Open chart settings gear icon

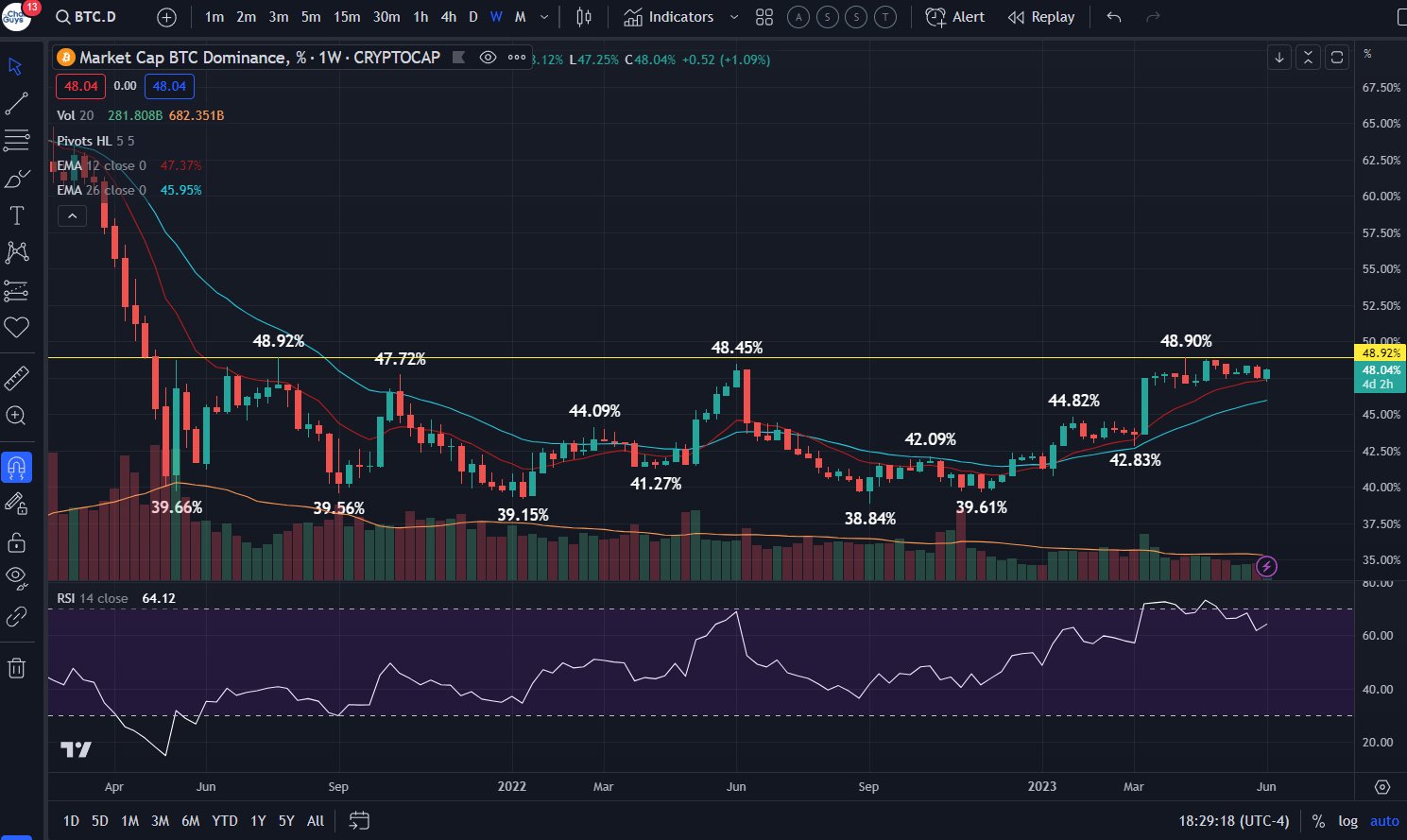(1382, 786)
